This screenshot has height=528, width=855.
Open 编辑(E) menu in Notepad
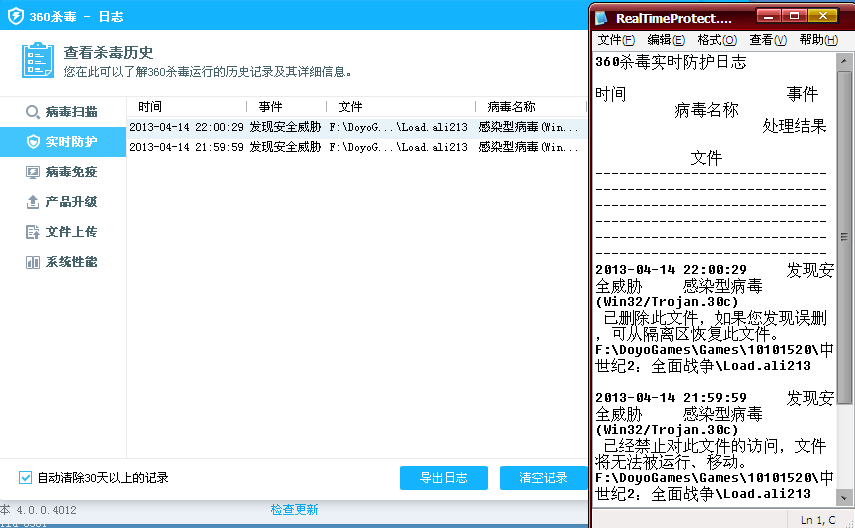point(666,40)
